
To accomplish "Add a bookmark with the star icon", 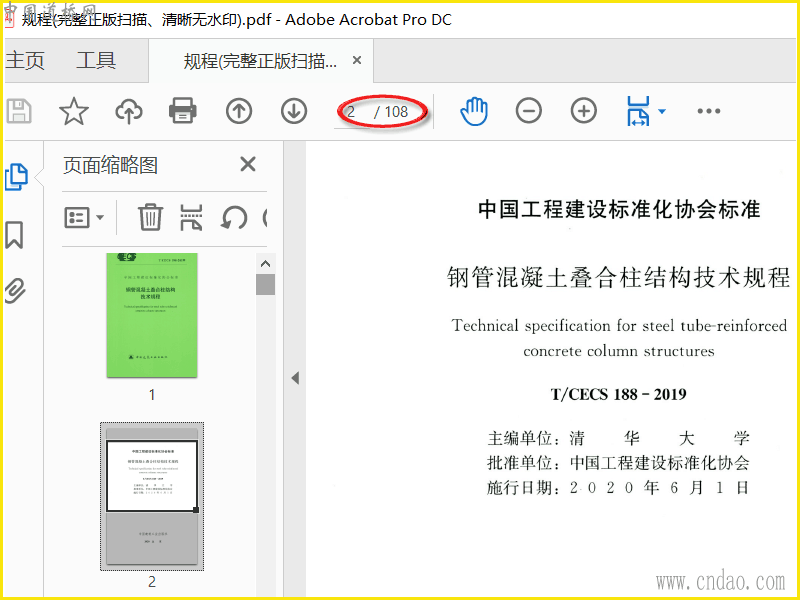I will pyautogui.click(x=74, y=111).
